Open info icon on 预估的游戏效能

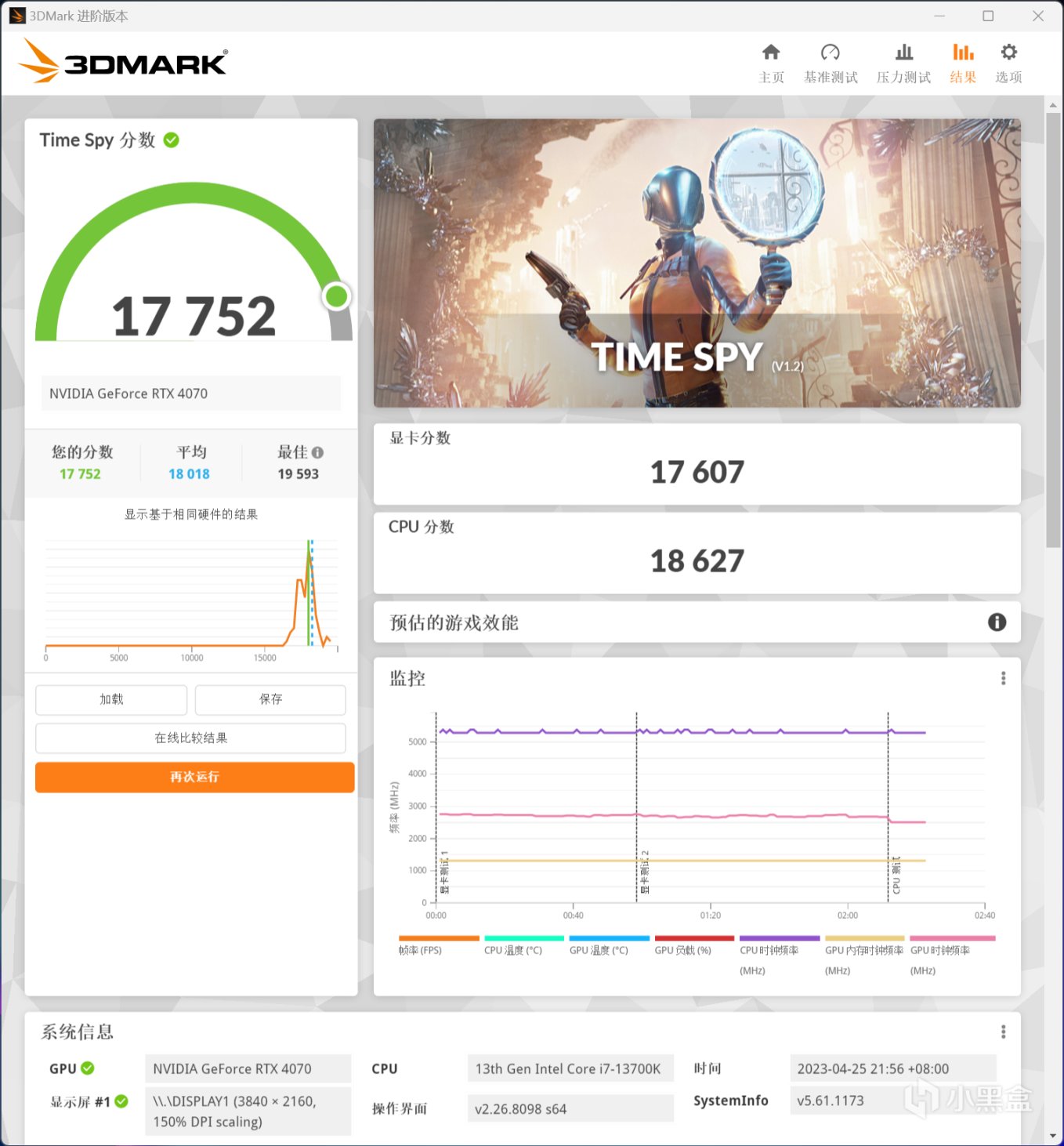[x=997, y=622]
